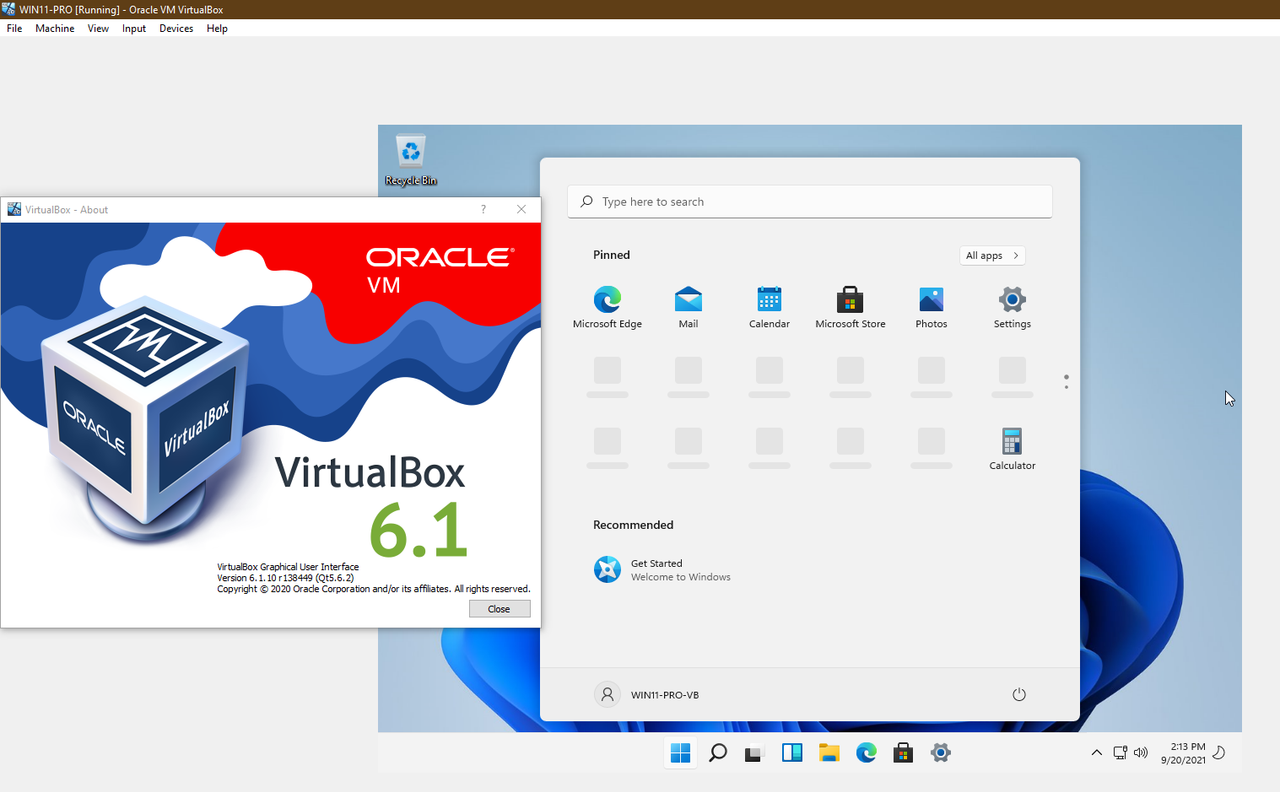Open the Mail pinned app

pos(688,307)
